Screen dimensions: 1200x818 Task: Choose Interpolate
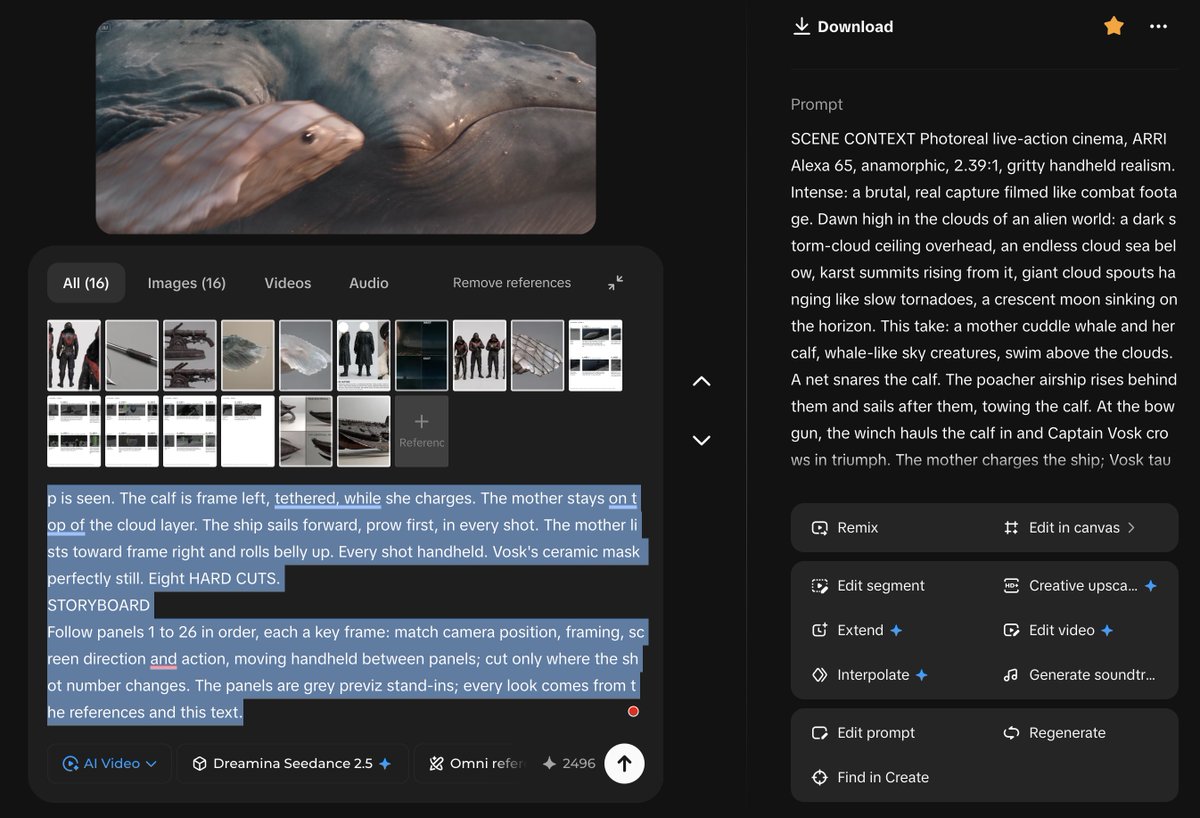coord(870,675)
